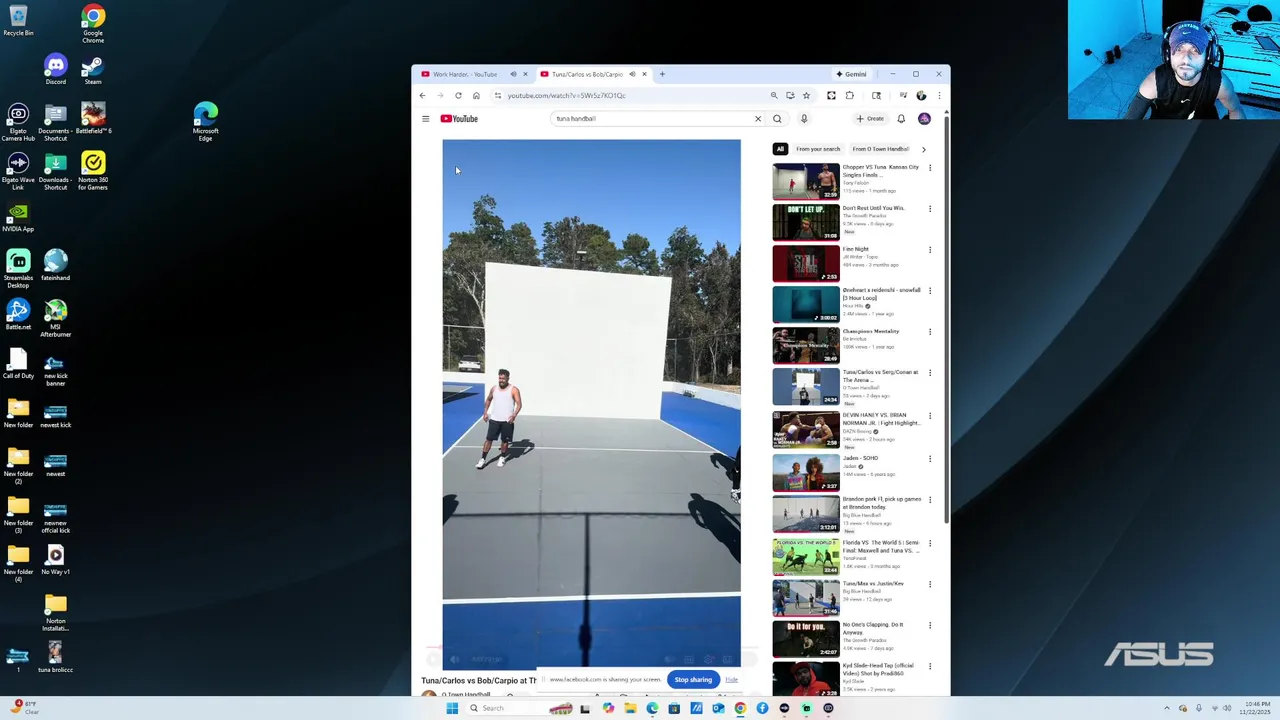Bookmark this page with the star

tap(806, 96)
